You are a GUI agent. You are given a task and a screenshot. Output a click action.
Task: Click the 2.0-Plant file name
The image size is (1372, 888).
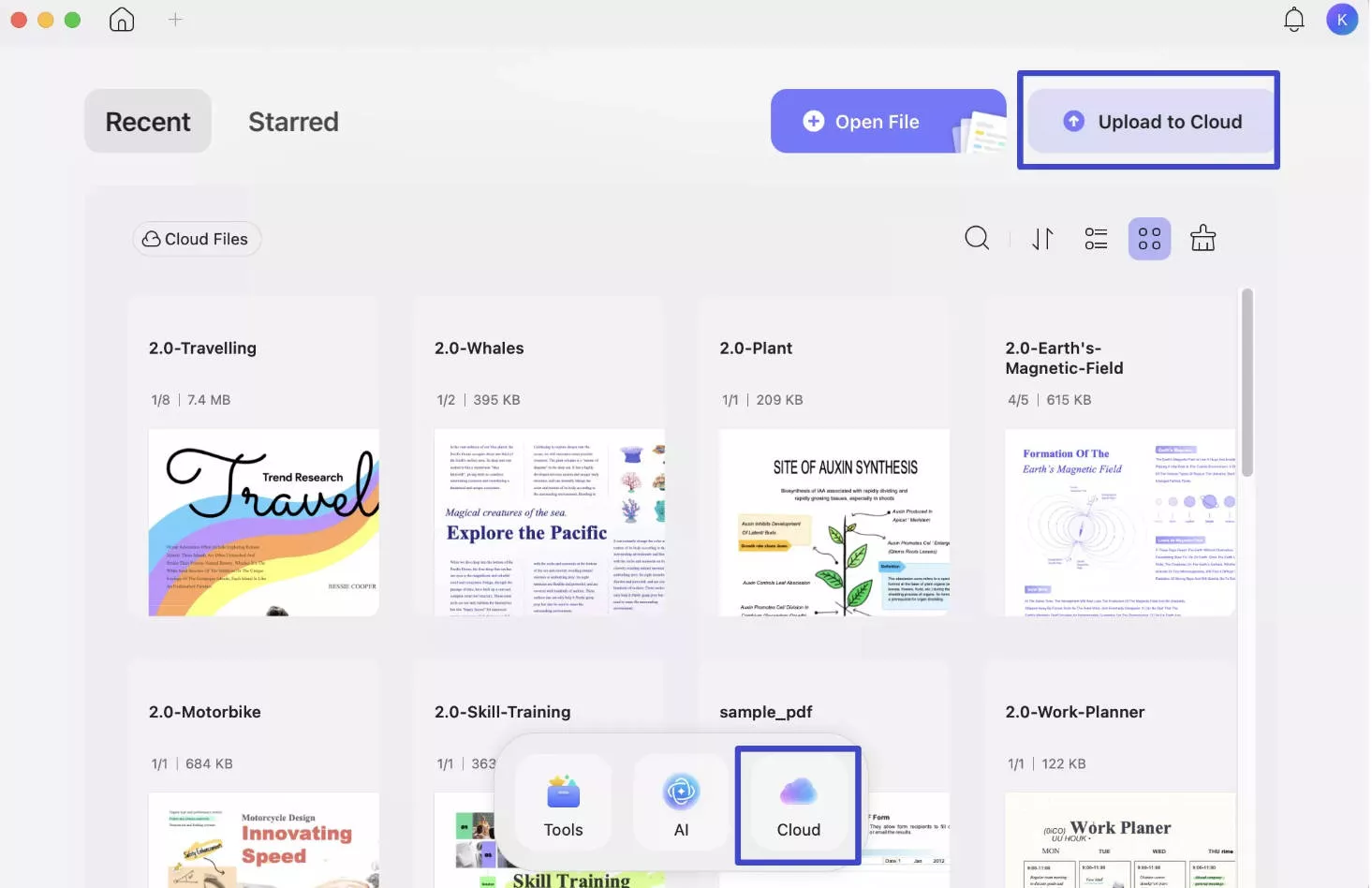pyautogui.click(x=756, y=348)
